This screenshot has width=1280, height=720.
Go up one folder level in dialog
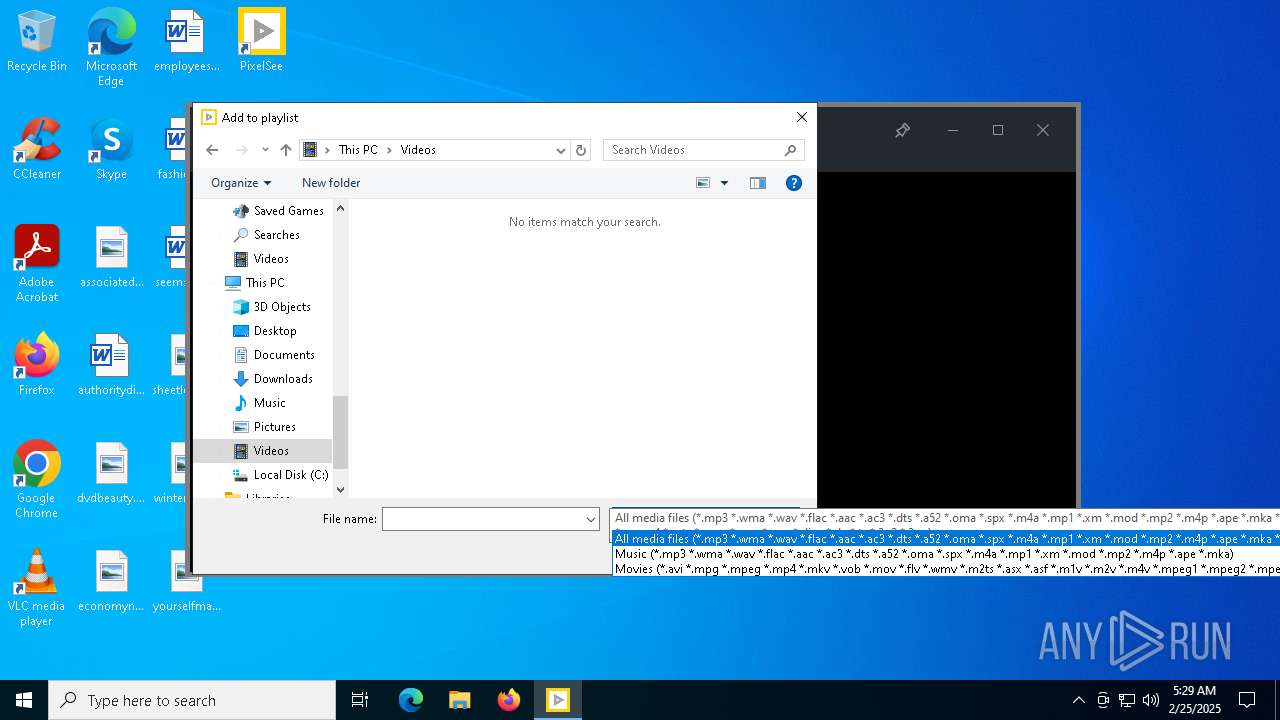pos(286,150)
